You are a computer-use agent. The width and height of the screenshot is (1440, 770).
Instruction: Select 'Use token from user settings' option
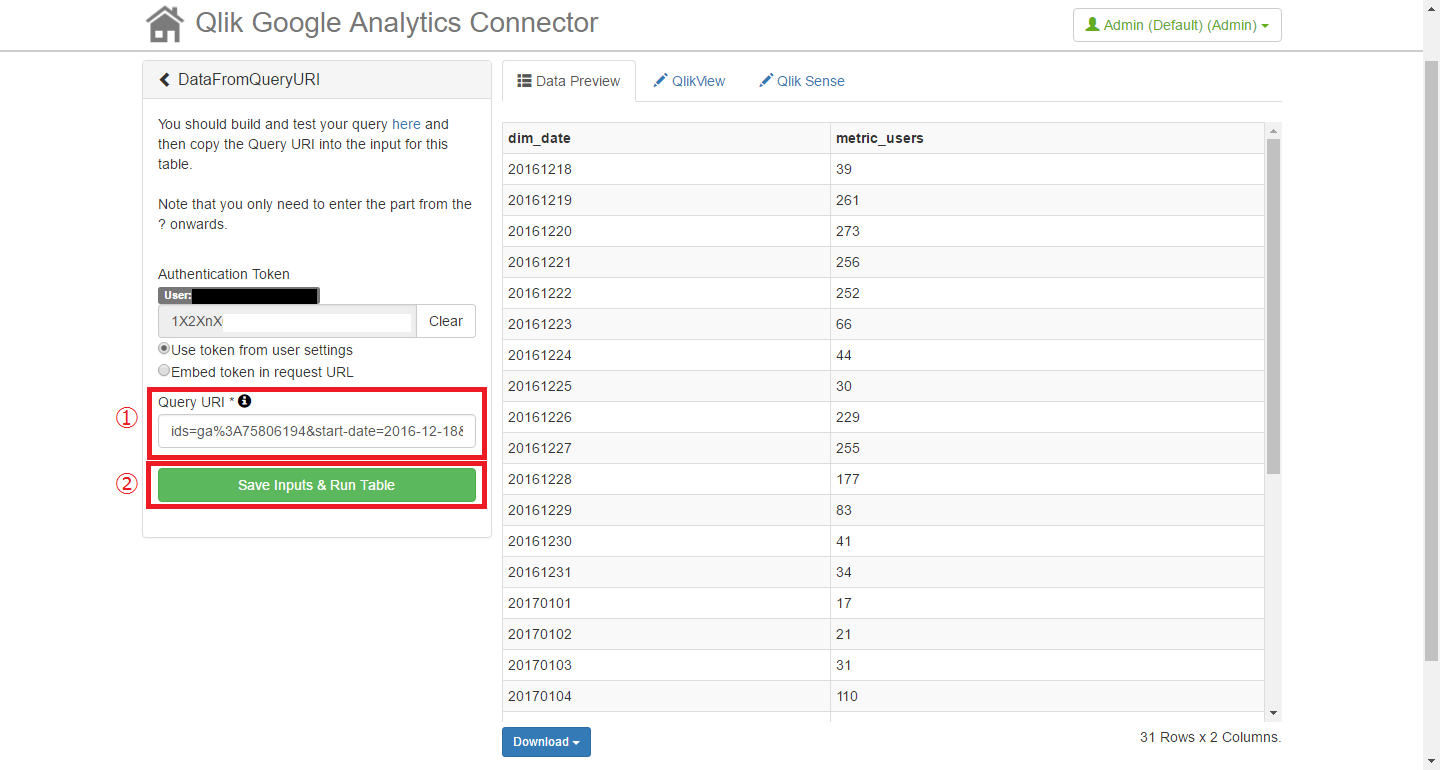164,350
